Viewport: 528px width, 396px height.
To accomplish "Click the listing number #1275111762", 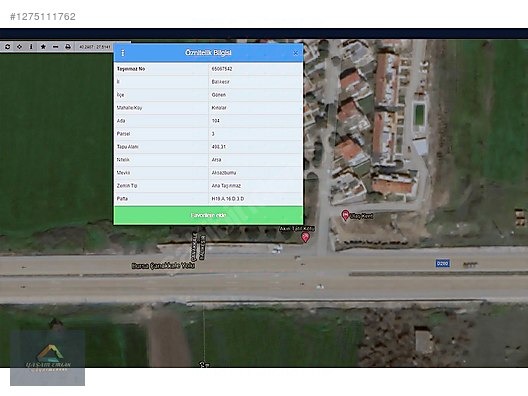I will click(x=43, y=16).
